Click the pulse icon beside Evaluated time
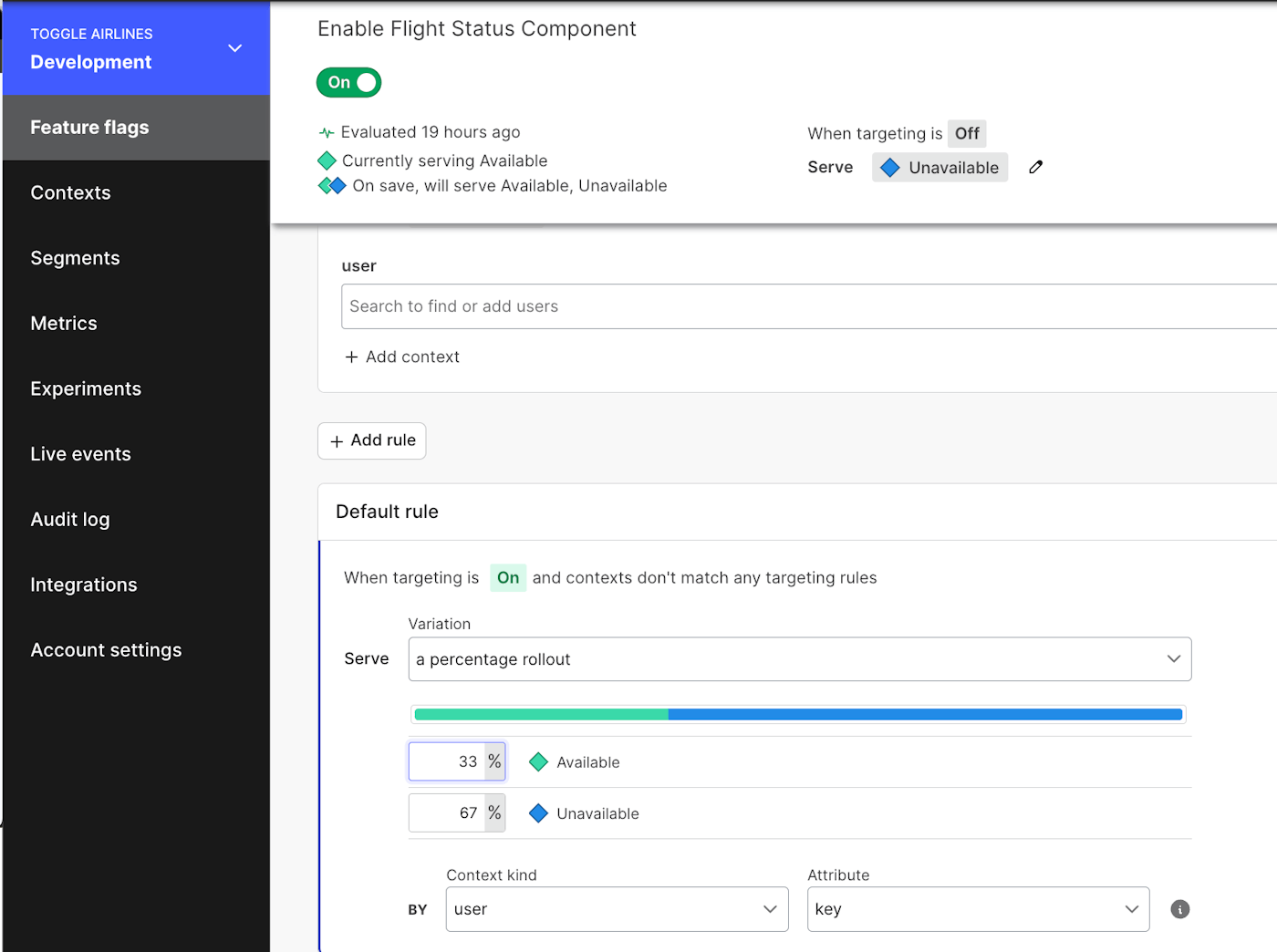Image resolution: width=1277 pixels, height=952 pixels. coord(327,133)
